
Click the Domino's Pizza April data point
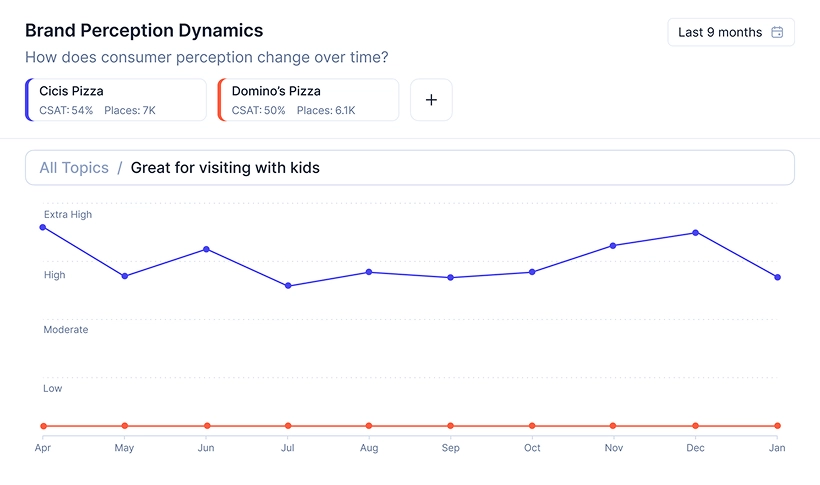tap(43, 426)
